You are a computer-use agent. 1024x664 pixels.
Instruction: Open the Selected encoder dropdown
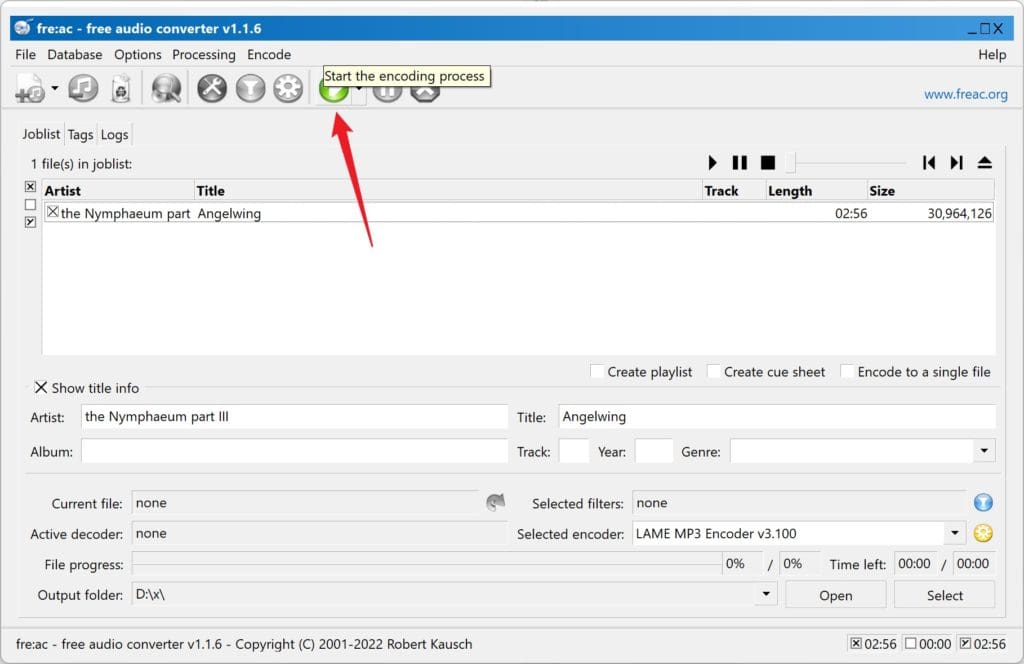(x=955, y=533)
